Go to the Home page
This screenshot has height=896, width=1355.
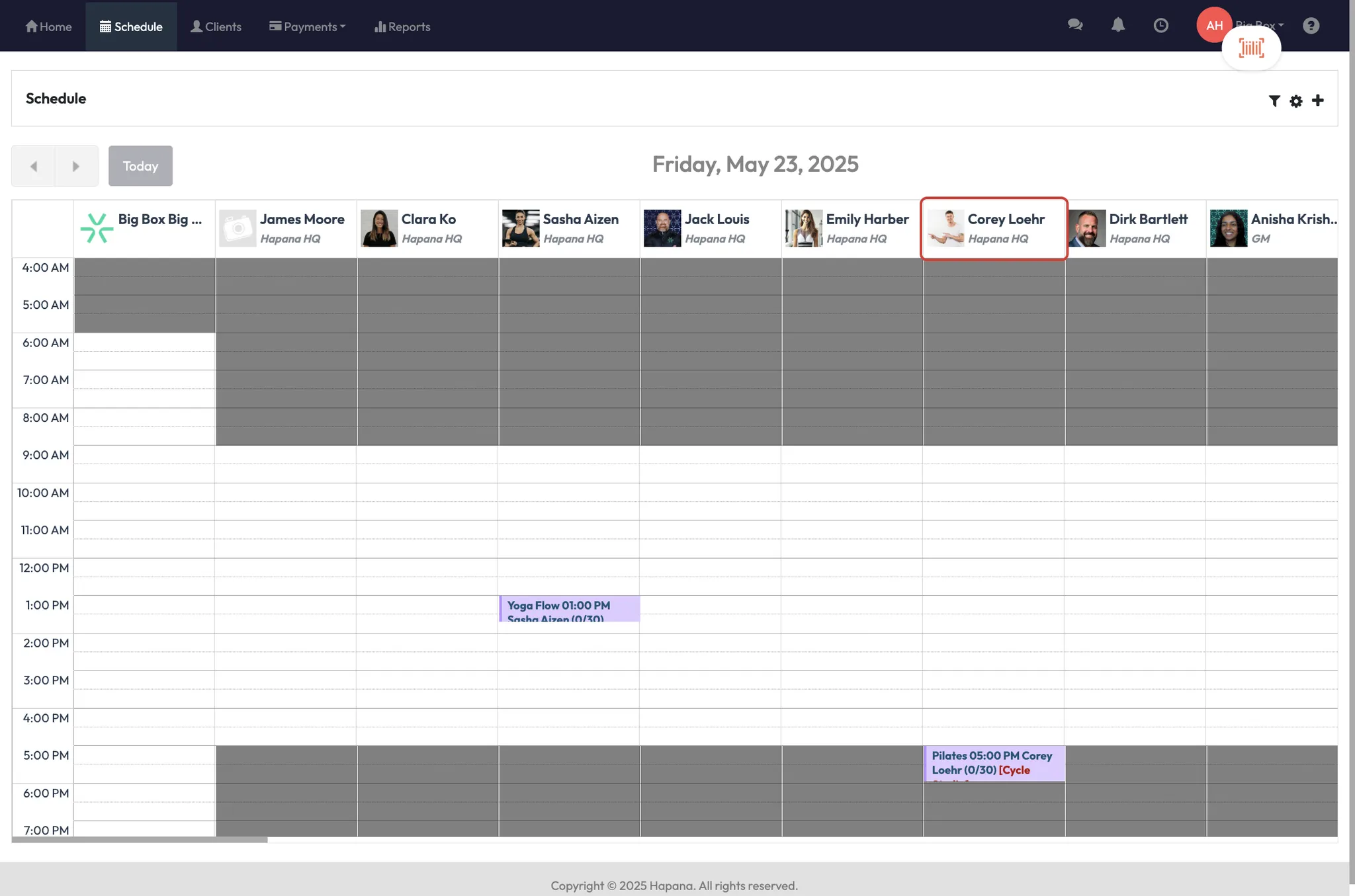coord(48,26)
